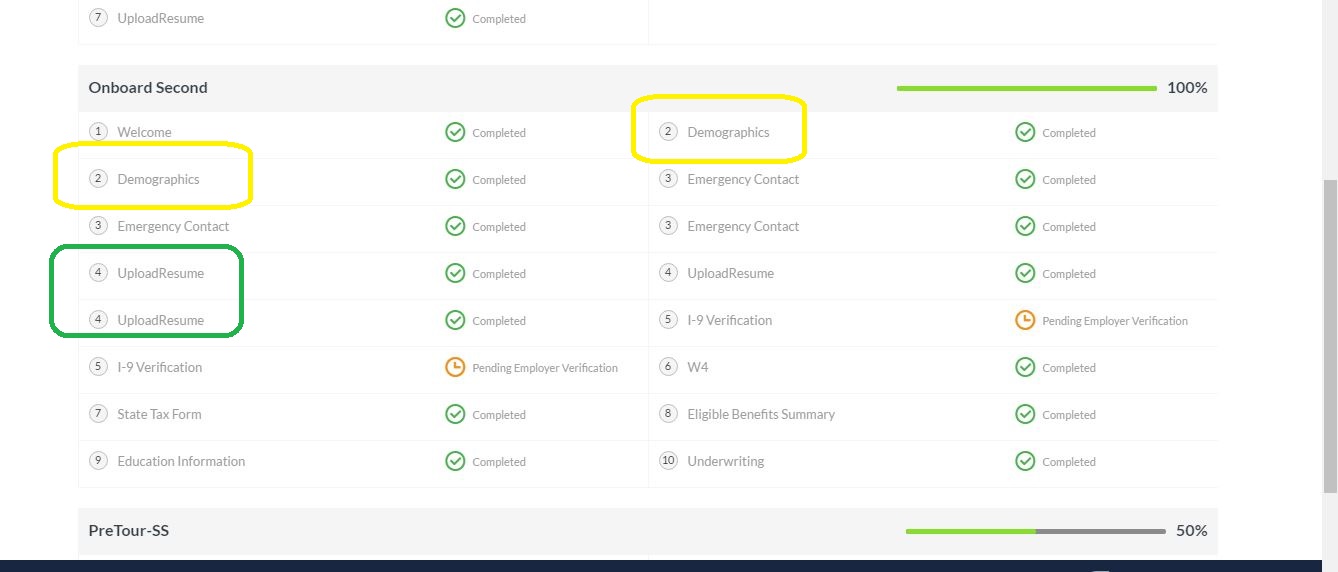The width and height of the screenshot is (1338, 572).
Task: Click the green checkmark icon beside Welcome
Action: (x=455, y=132)
